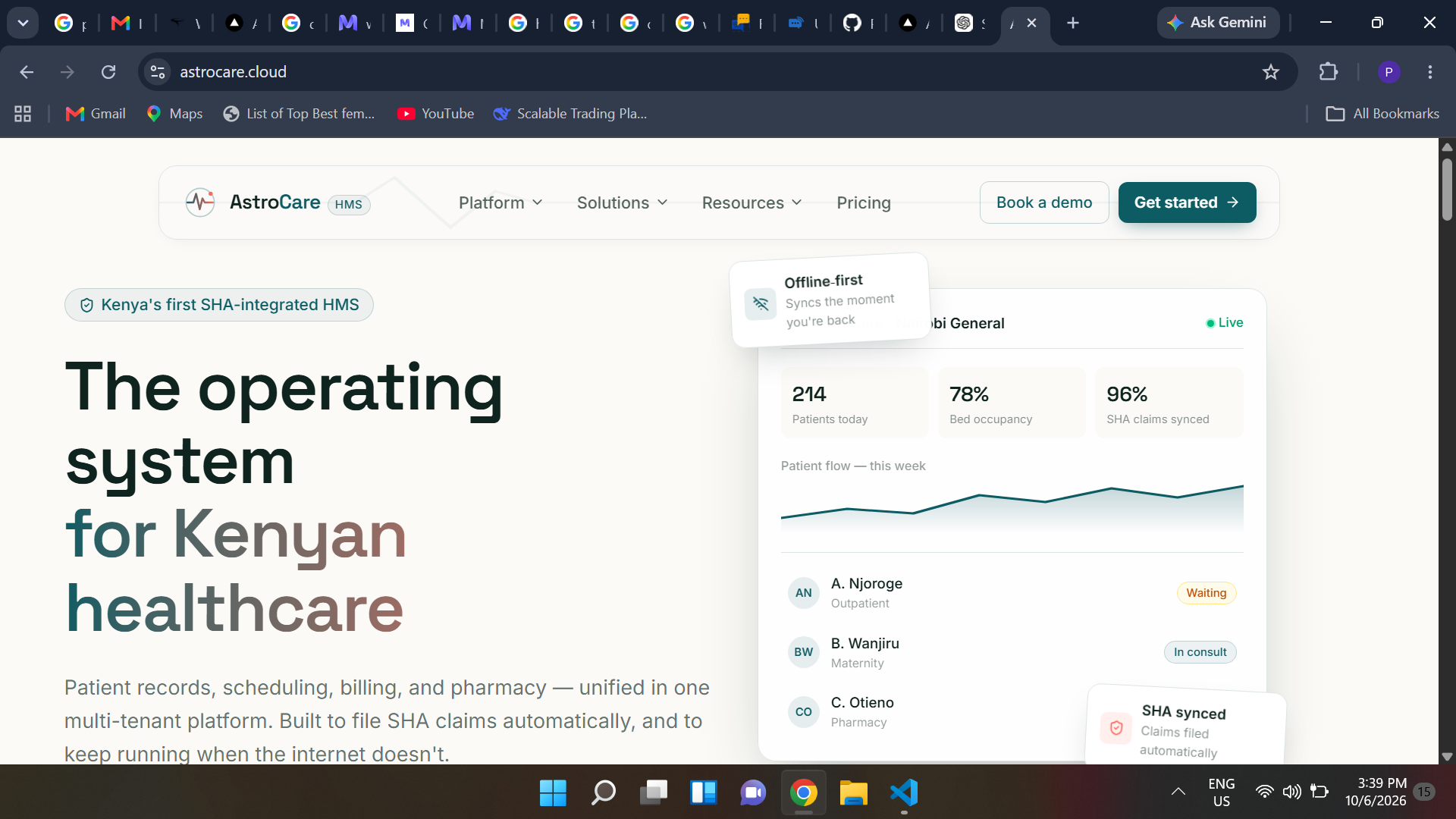Open the YouTube bookmark
Image resolution: width=1456 pixels, height=819 pixels.
(x=436, y=114)
